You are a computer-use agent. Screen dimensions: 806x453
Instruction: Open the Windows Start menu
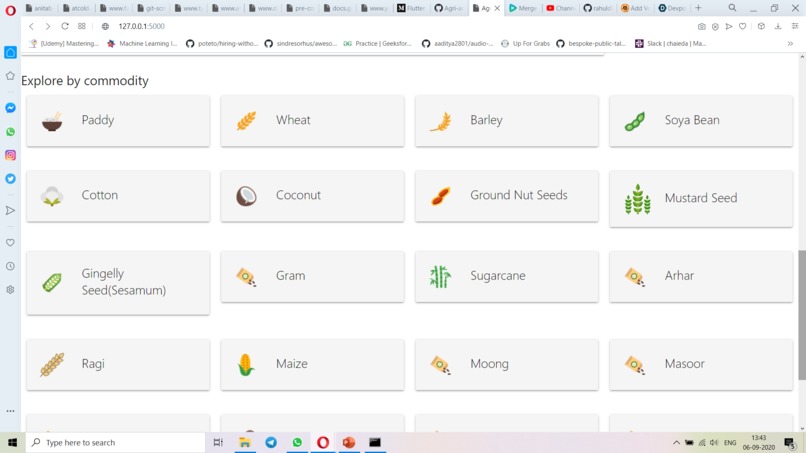12,443
